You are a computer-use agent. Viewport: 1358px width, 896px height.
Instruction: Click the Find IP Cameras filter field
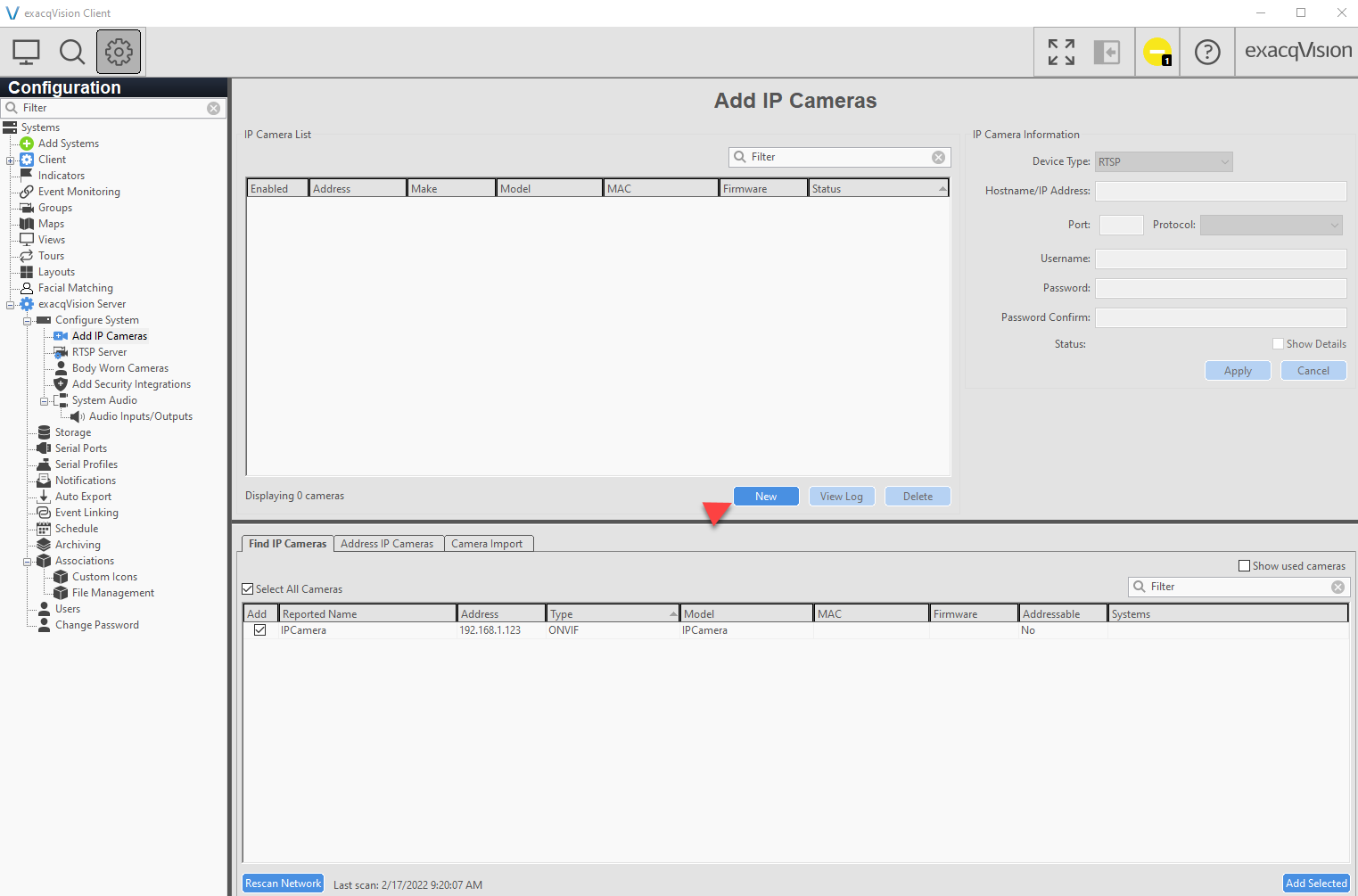1239,587
